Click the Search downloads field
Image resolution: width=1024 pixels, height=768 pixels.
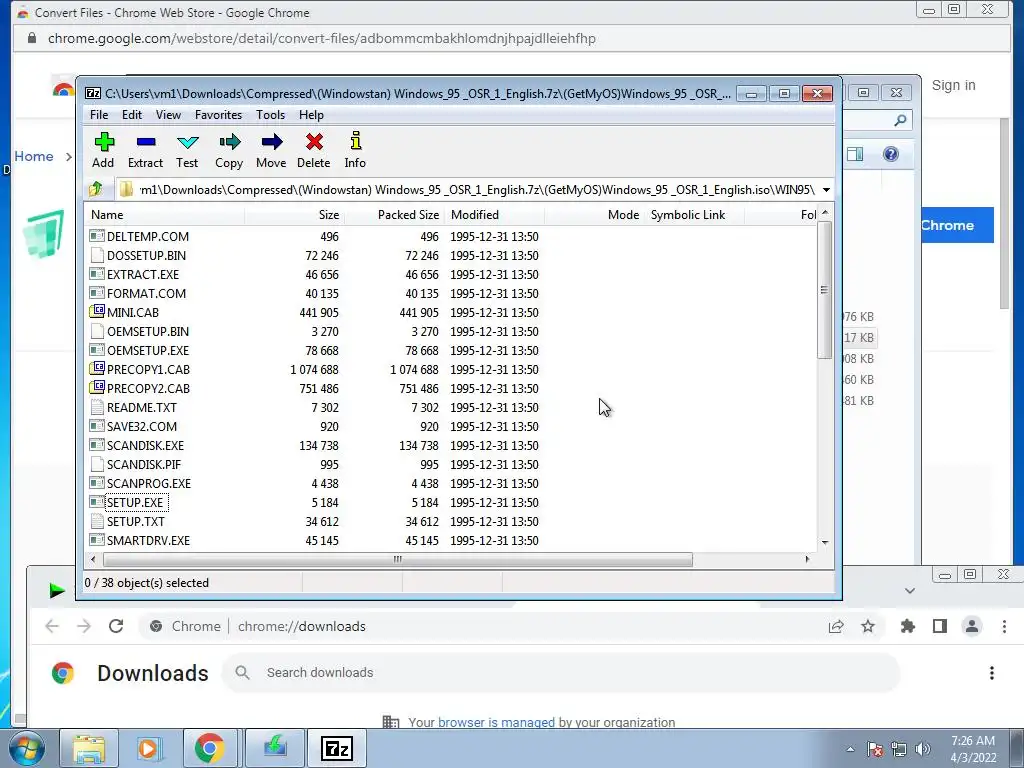[x=562, y=673]
